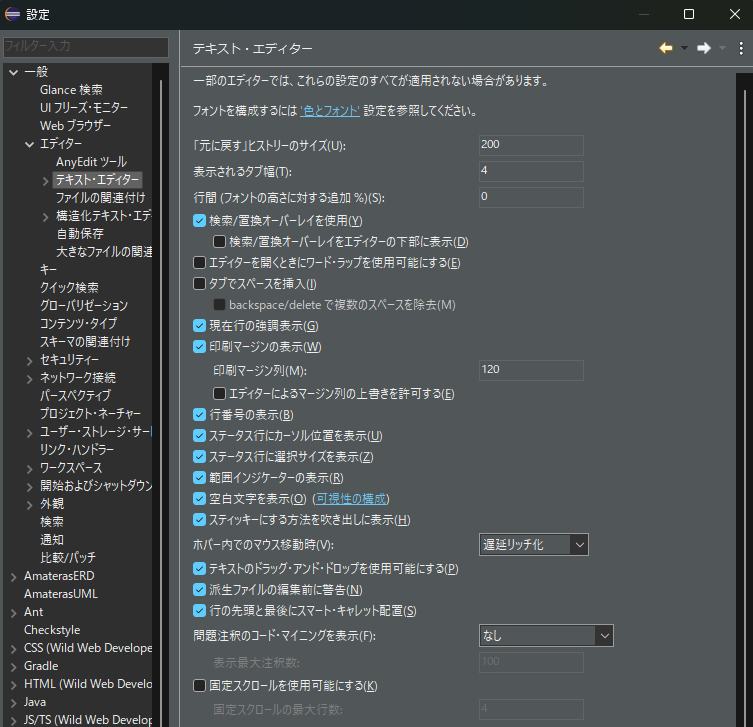This screenshot has width=753, height=727.
Task: Disable 現在行の強調表示 checkbox
Action: click(x=199, y=326)
